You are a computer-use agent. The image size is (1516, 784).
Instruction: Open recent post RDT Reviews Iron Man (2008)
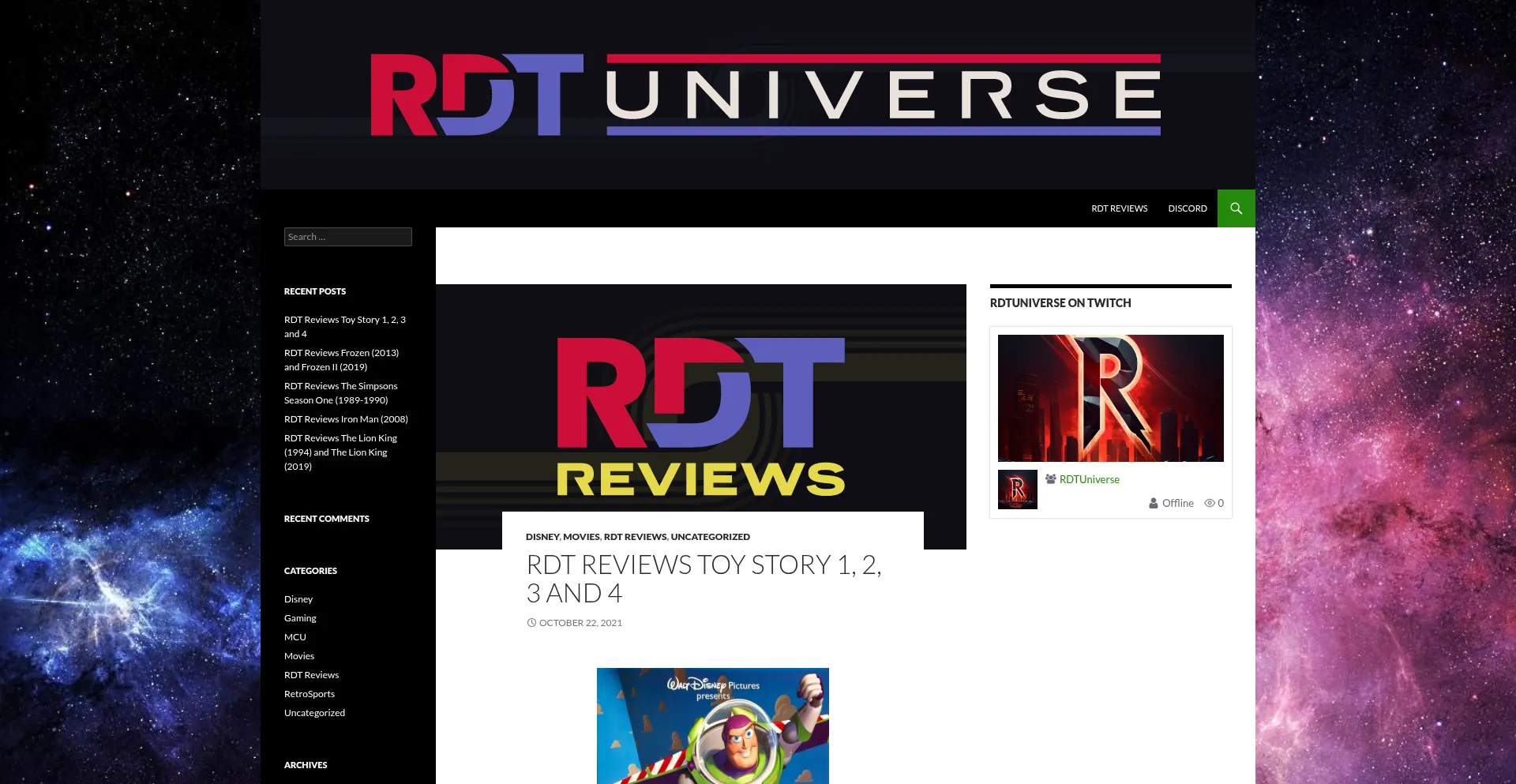[346, 419]
